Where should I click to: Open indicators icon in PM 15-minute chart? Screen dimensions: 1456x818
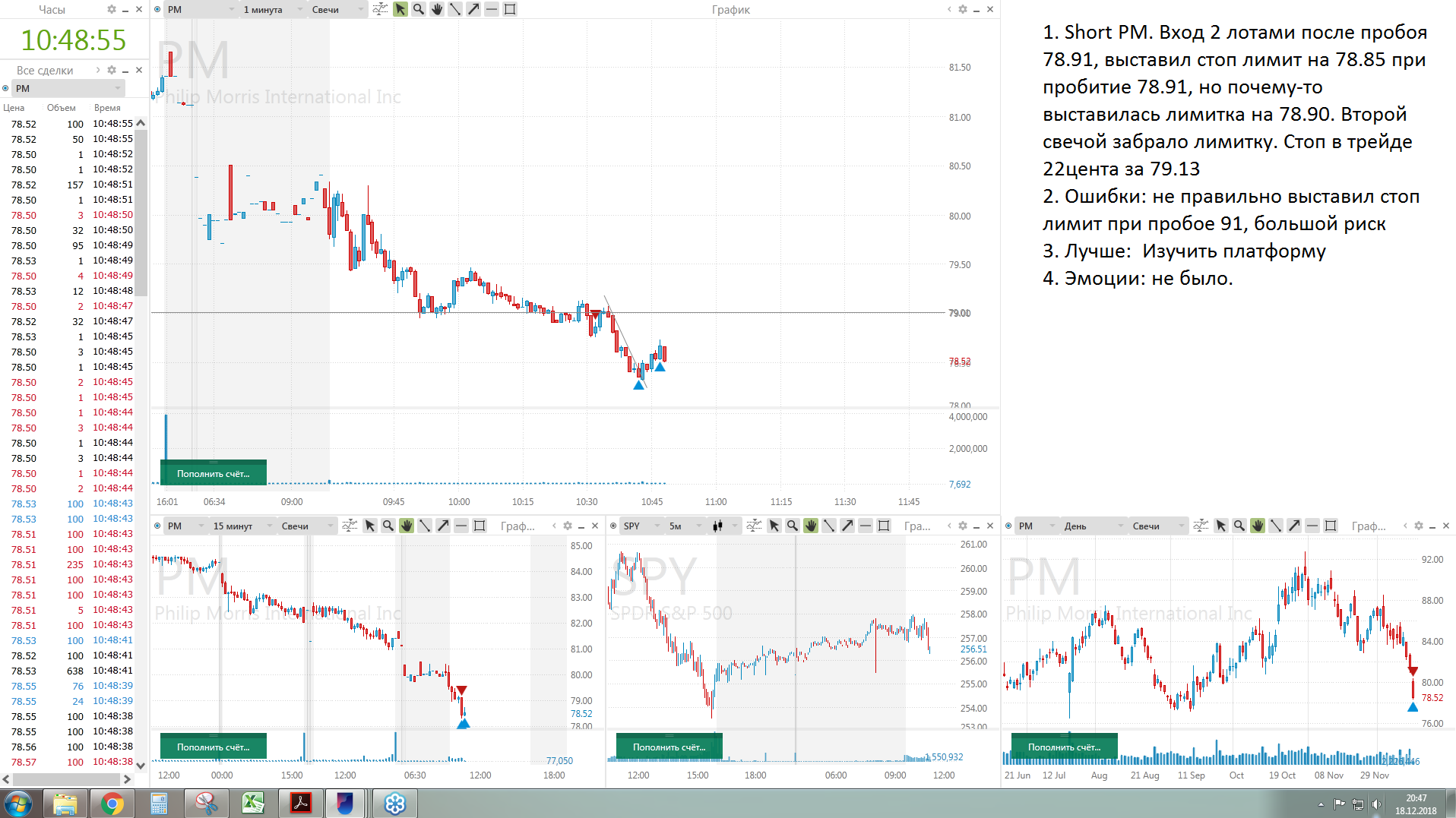click(x=350, y=526)
